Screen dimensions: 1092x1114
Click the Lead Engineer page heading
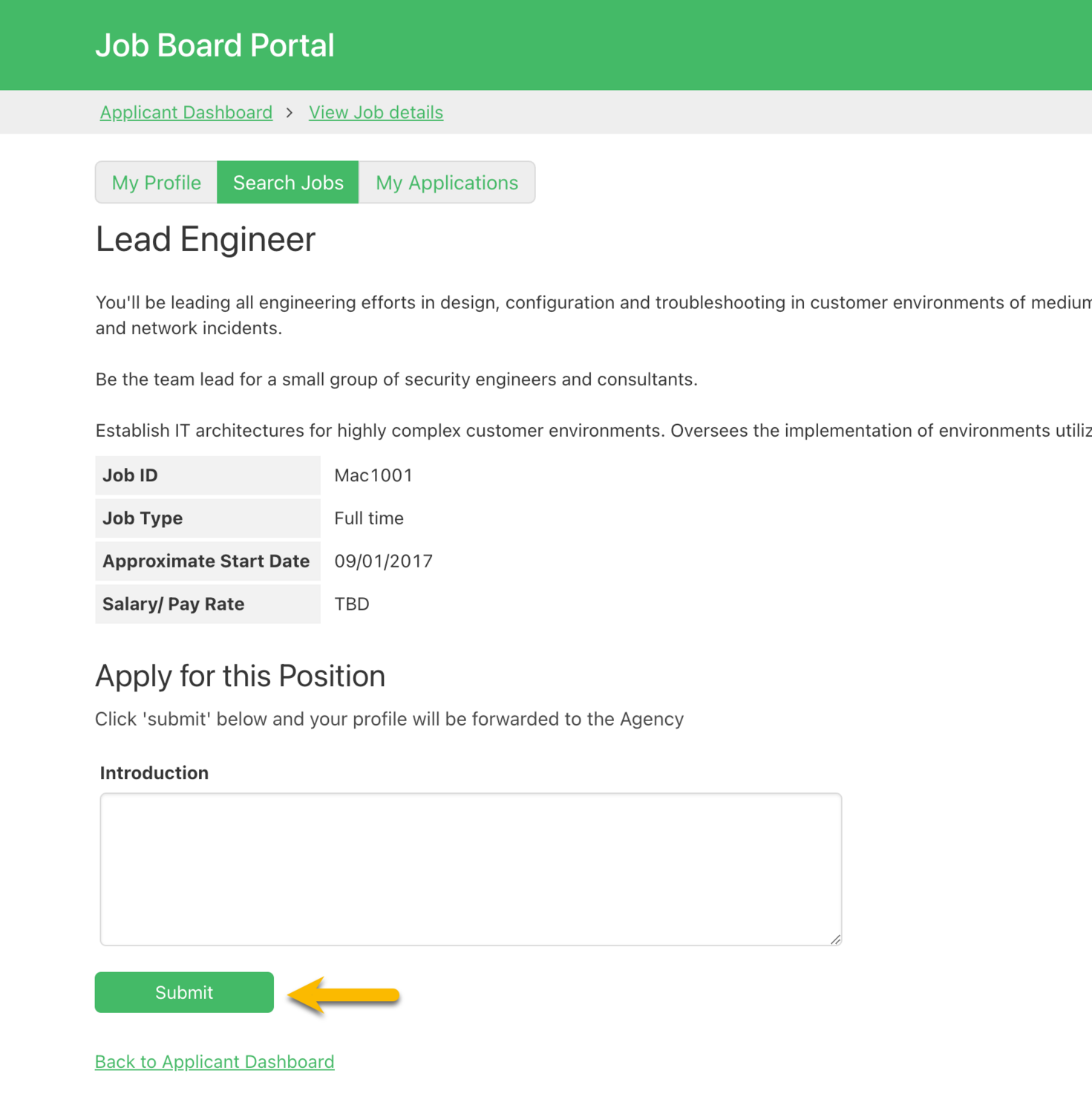[x=206, y=238]
